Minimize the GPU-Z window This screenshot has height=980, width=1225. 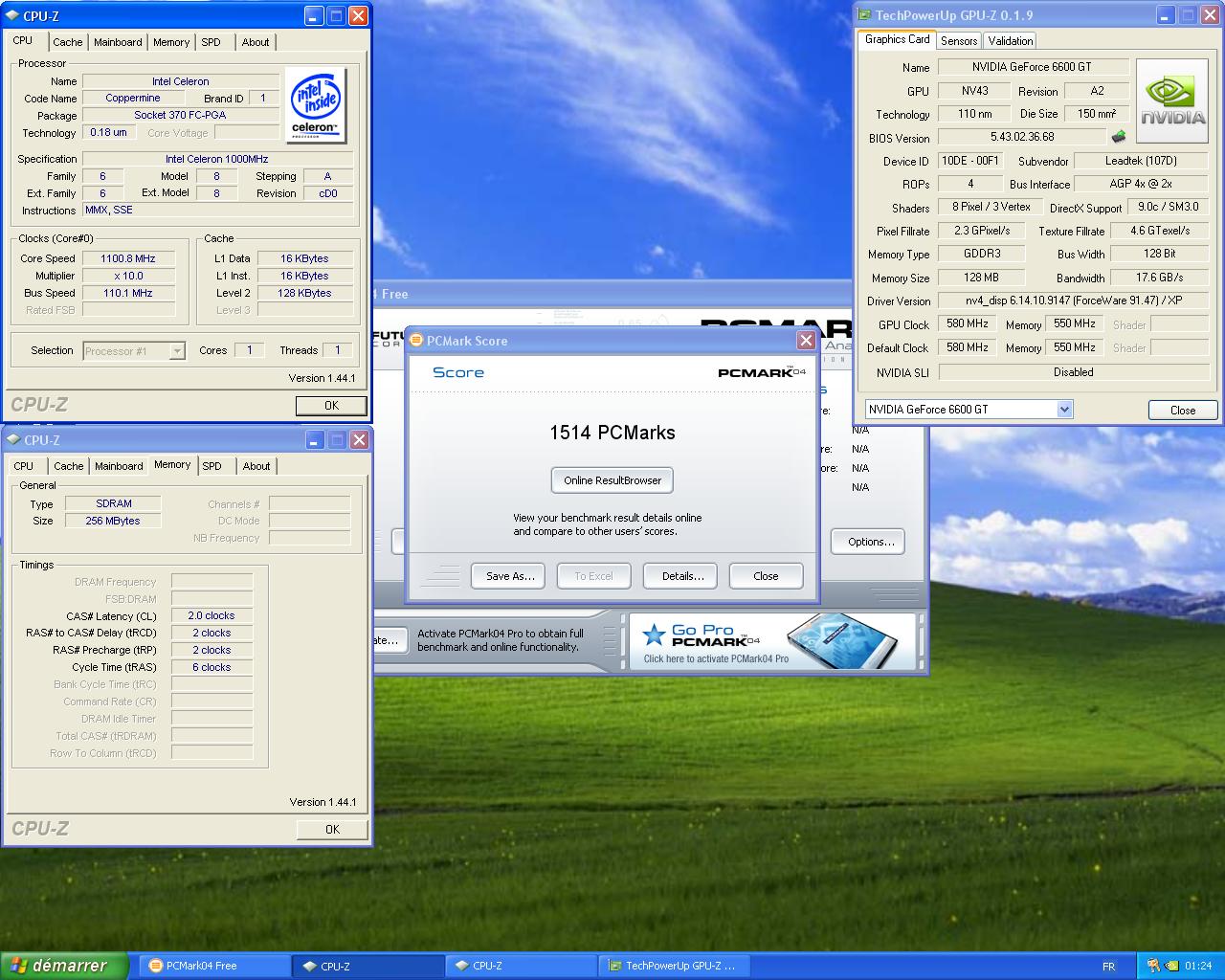click(1165, 15)
